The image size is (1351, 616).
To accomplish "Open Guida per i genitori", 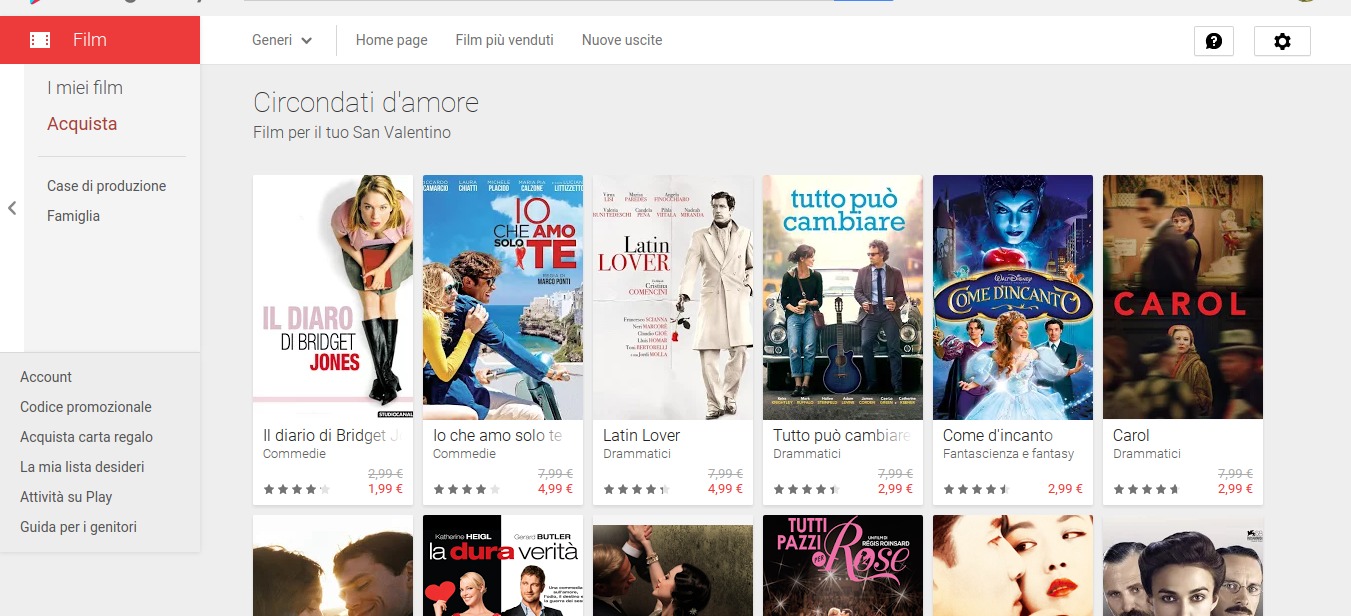I will (79, 527).
